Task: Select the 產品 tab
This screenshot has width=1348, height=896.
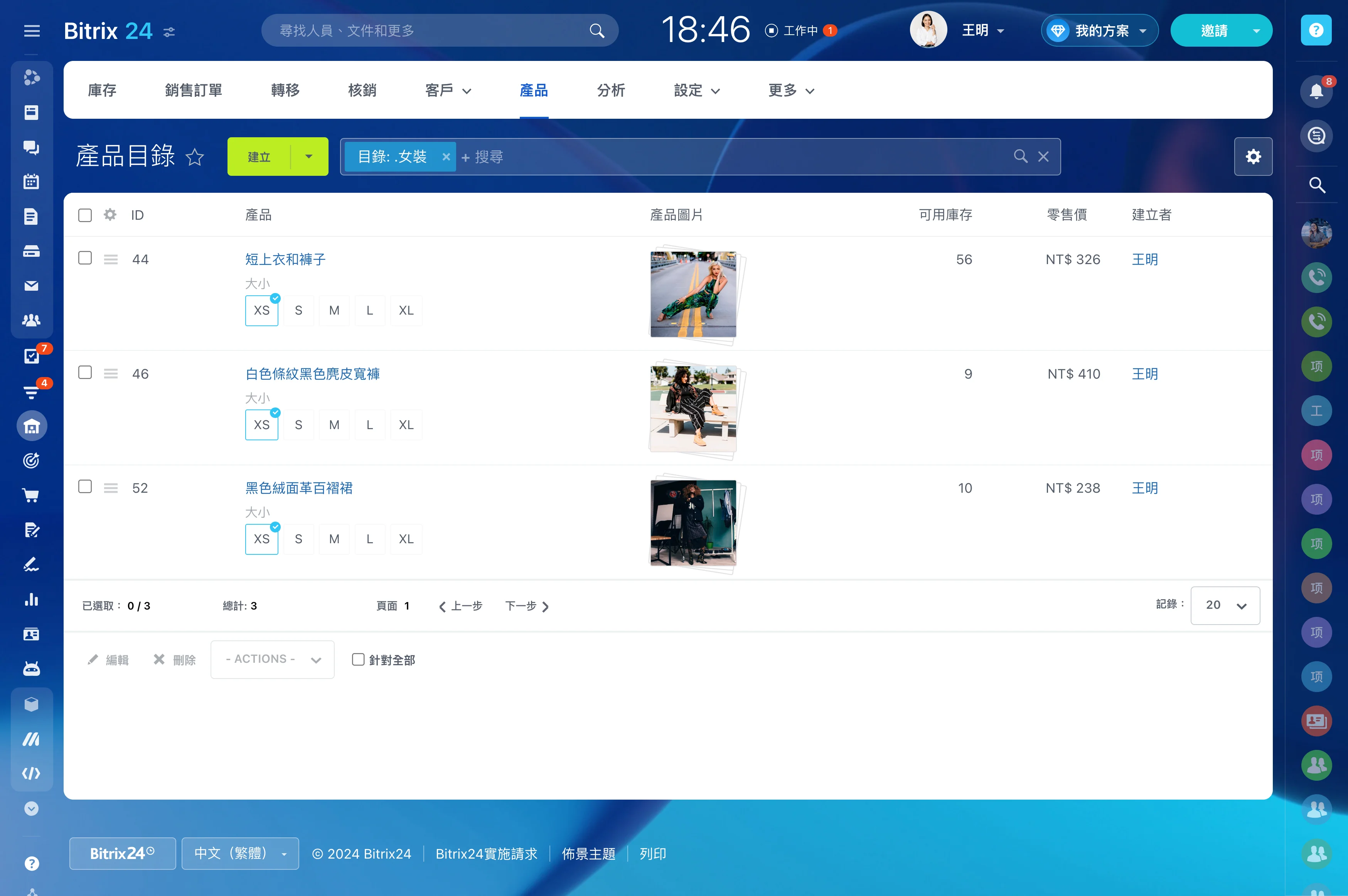Action: point(534,90)
